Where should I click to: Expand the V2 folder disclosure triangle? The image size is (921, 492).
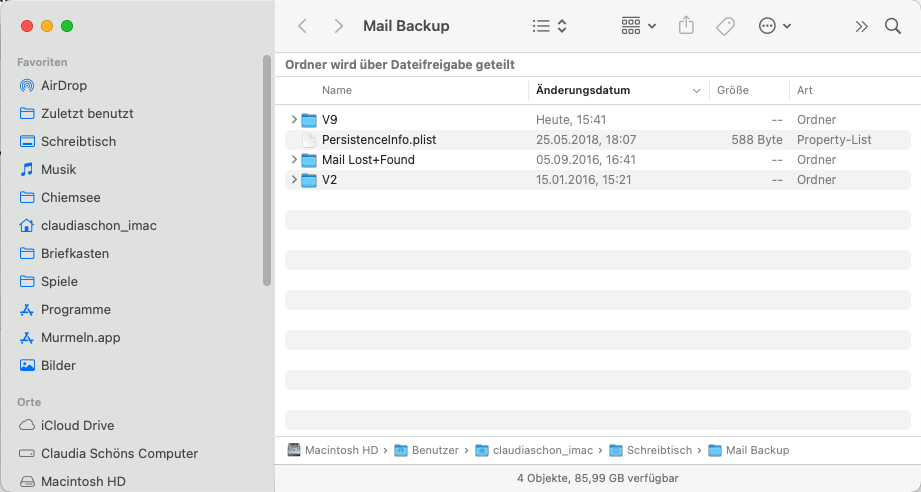(293, 180)
